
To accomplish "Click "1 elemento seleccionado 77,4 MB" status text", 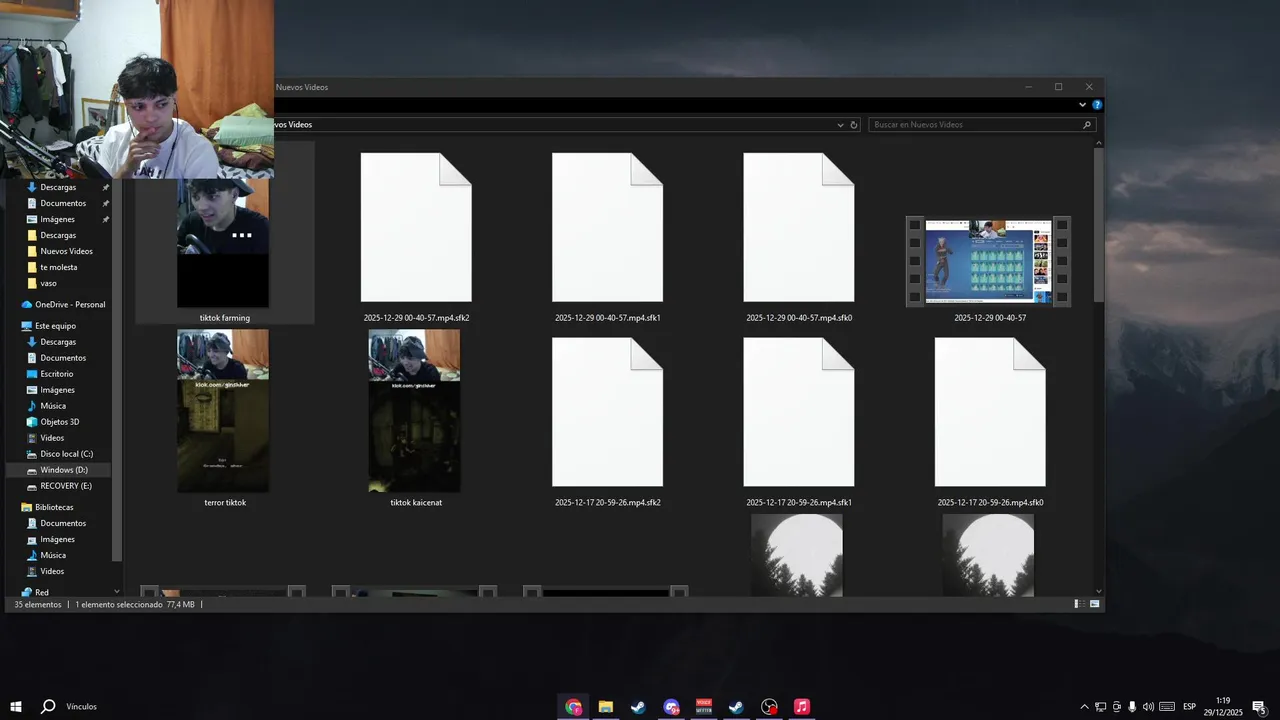I will point(135,604).
